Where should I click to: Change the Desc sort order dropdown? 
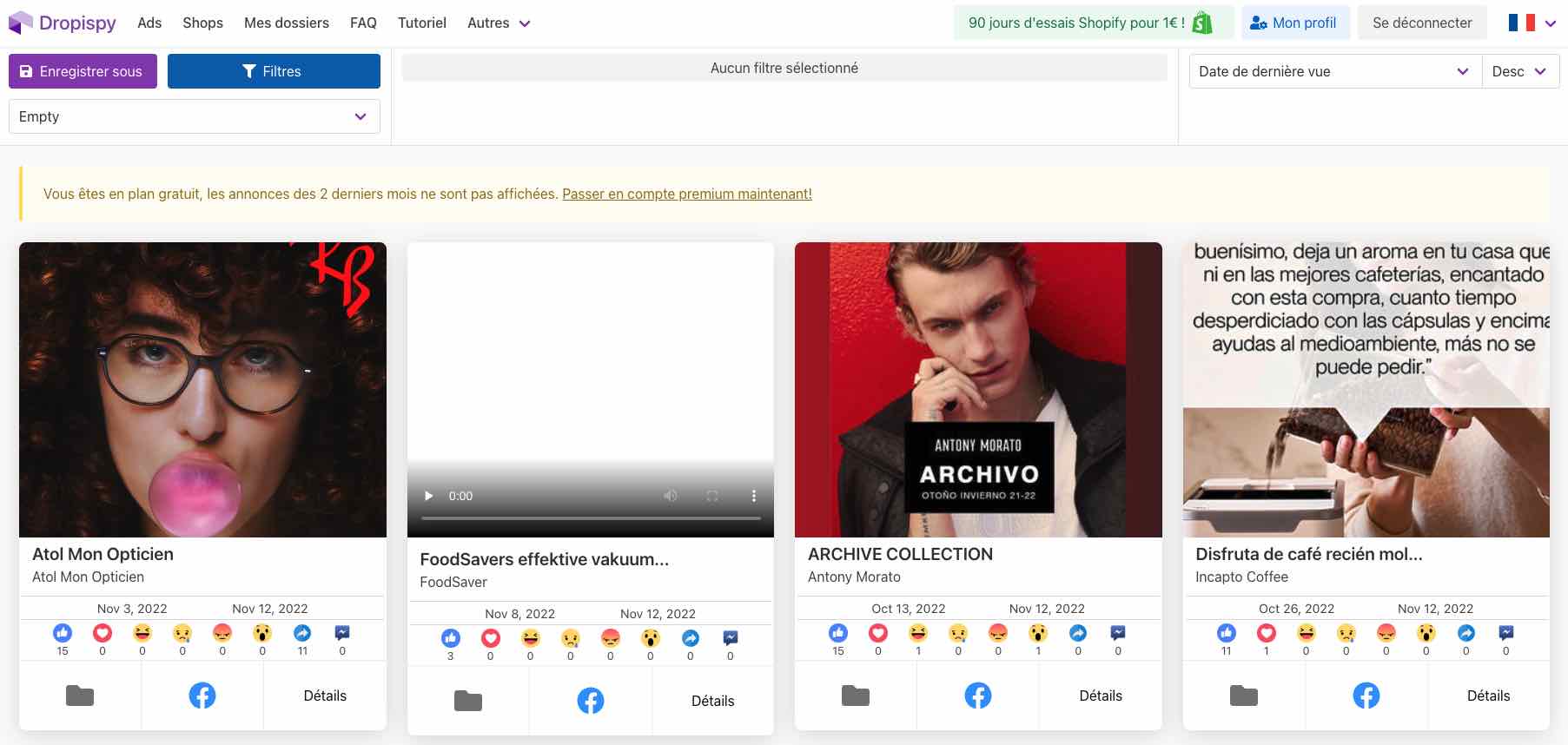click(1520, 71)
